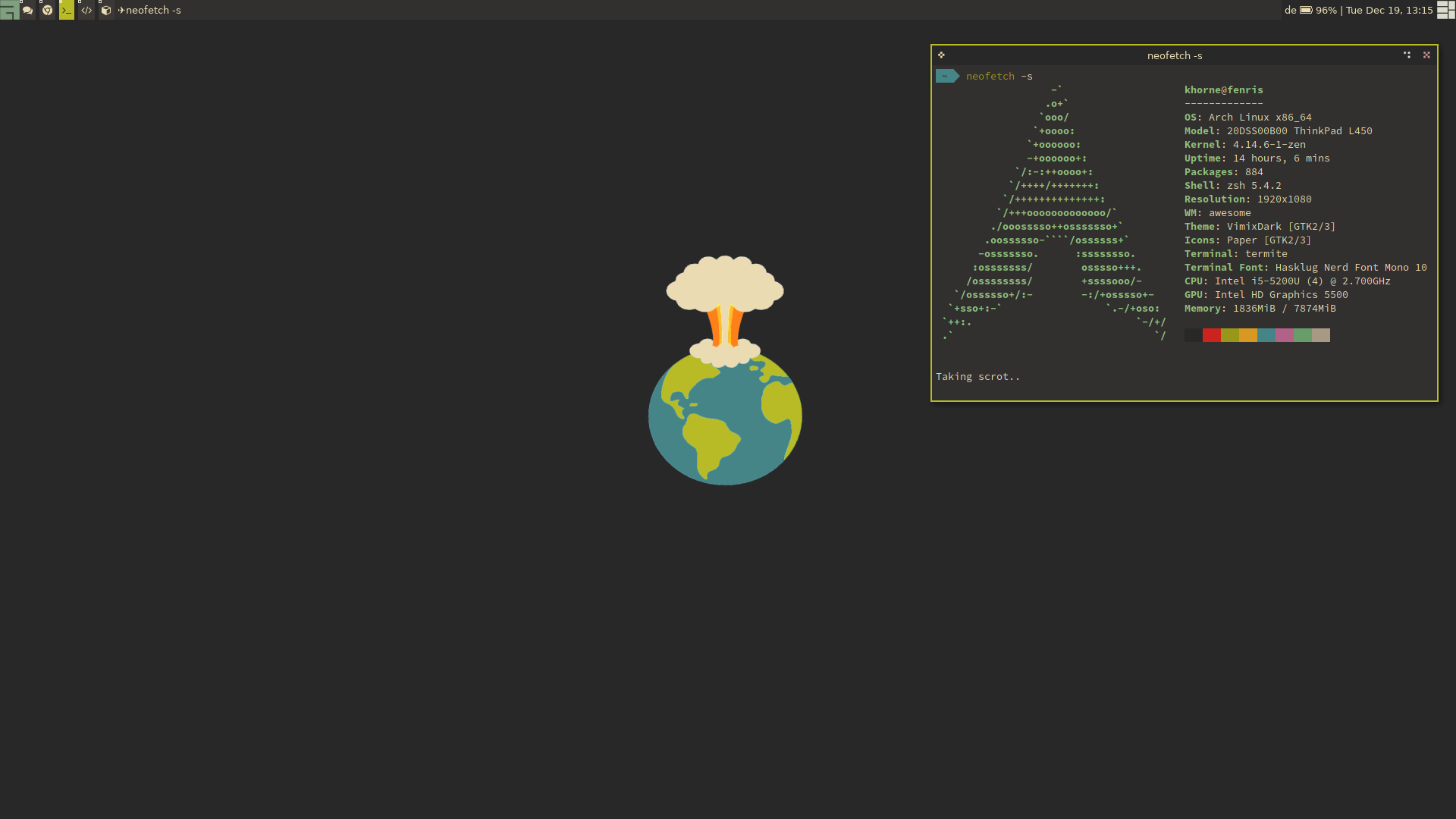This screenshot has width=1456, height=819.
Task: Toggle the maximize state icon on titlebar right
Action: (x=1426, y=55)
